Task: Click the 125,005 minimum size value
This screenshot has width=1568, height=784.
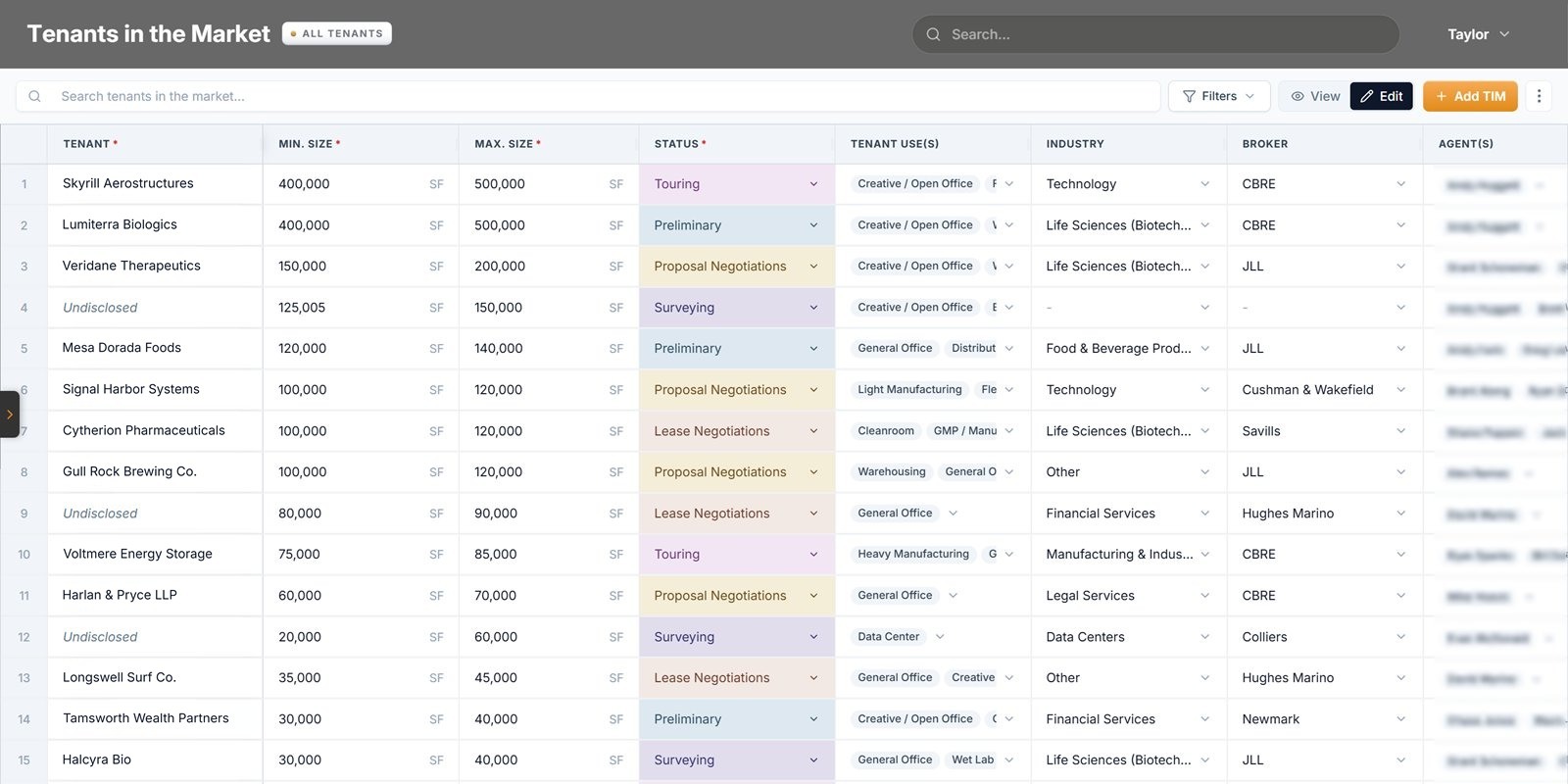Action: (x=302, y=308)
